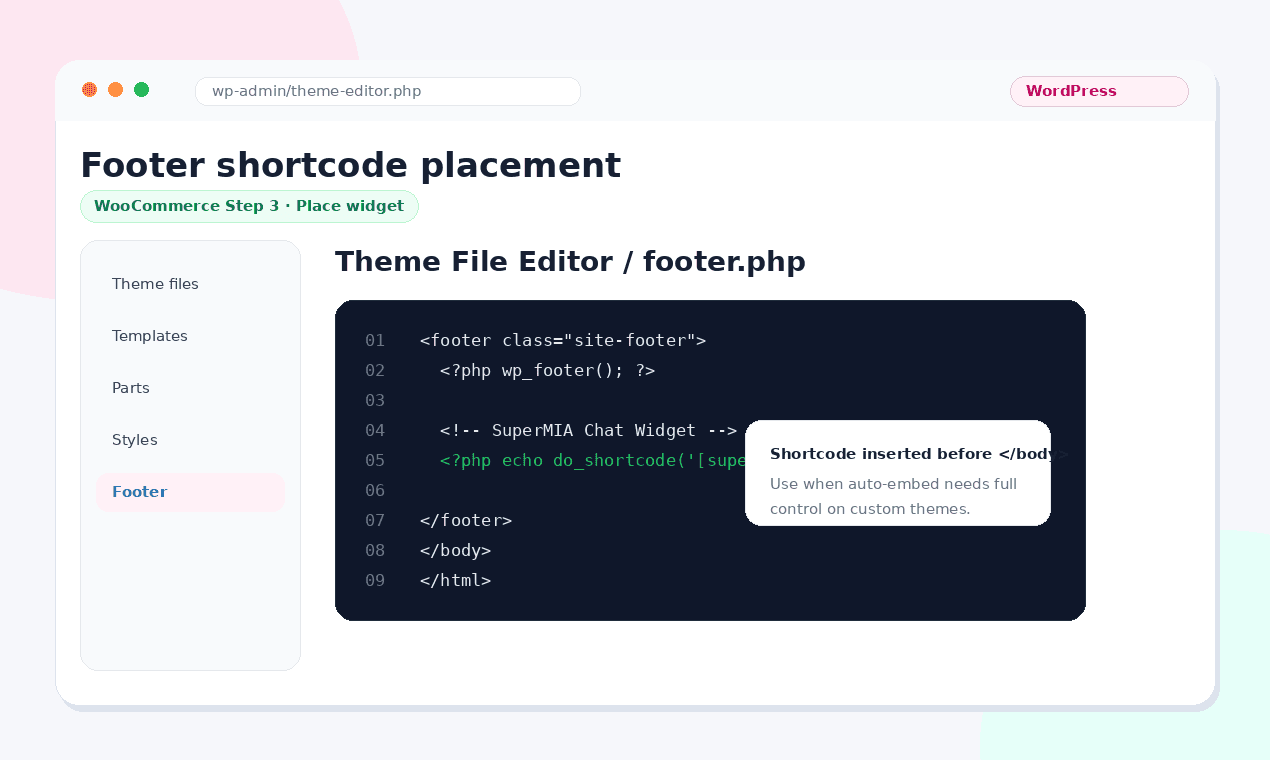Click the closing </footer> tag line
The image size is (1270, 760).
point(466,520)
